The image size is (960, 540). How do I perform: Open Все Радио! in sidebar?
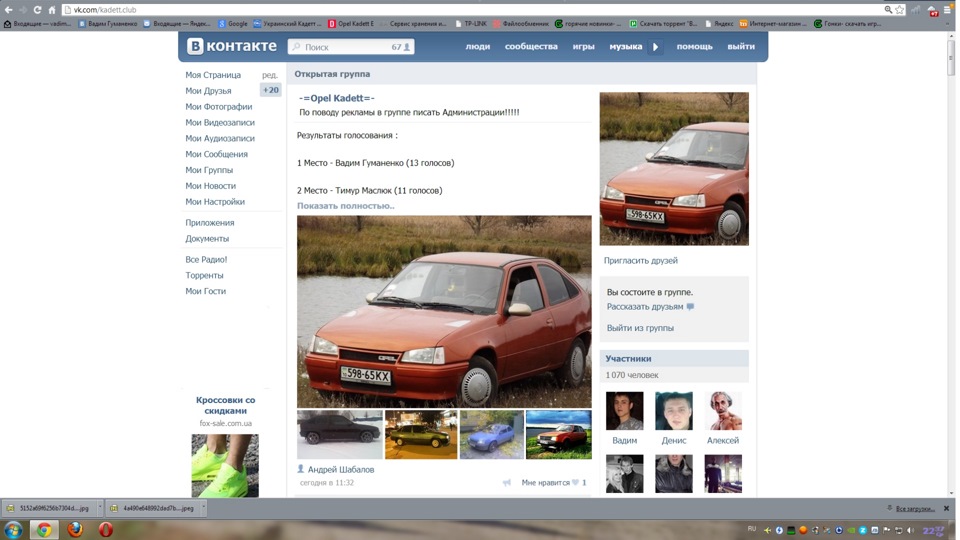[x=206, y=260]
